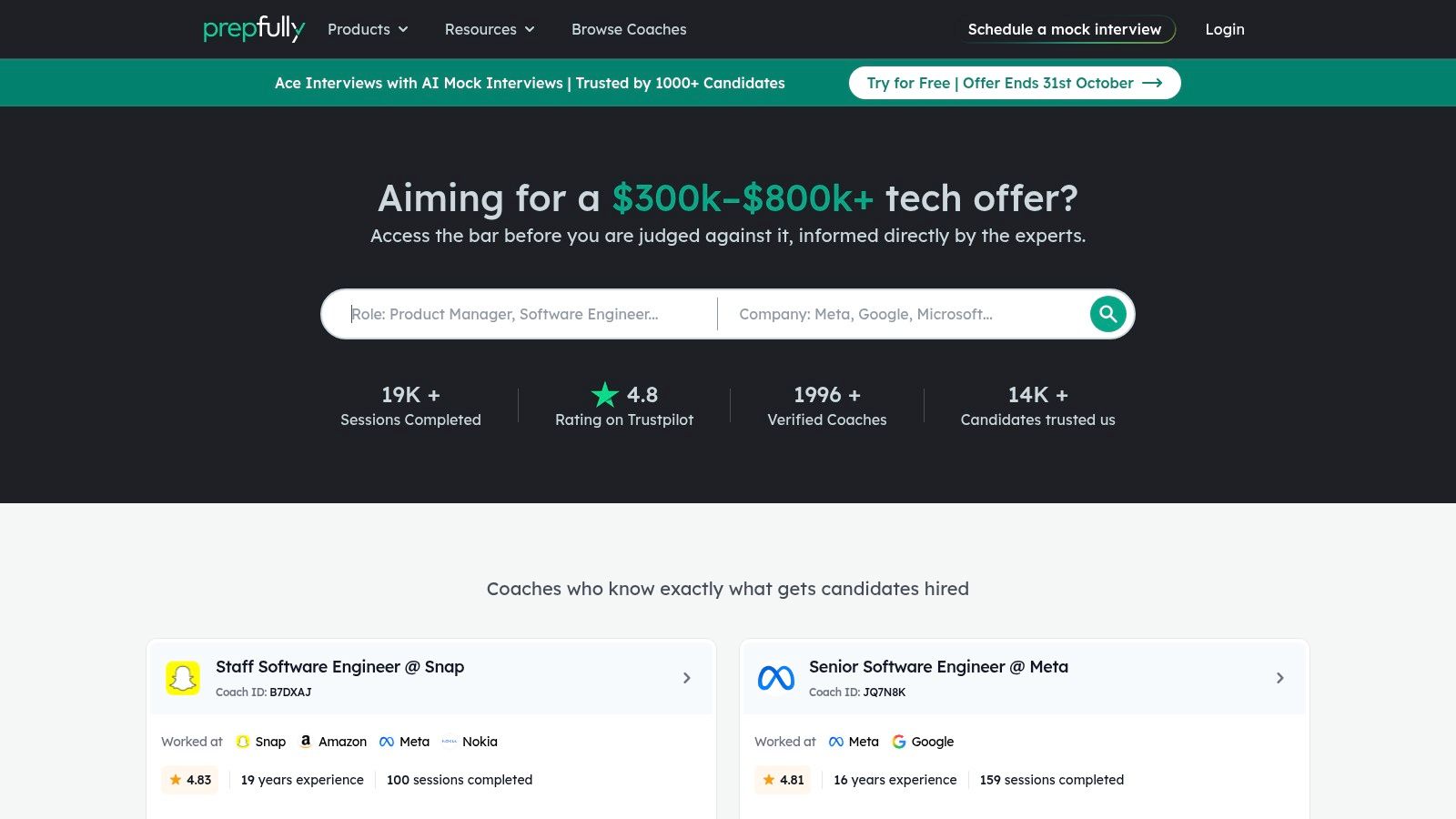Click the 'Verified Coaches' stat
1456x819 pixels.
click(827, 405)
